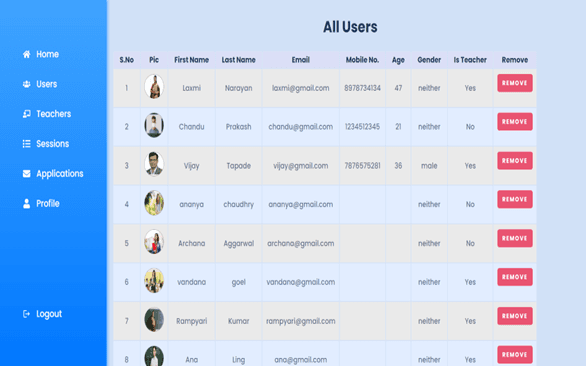586x366 pixels.
Task: Click first name Rampyari
Action: (x=191, y=321)
